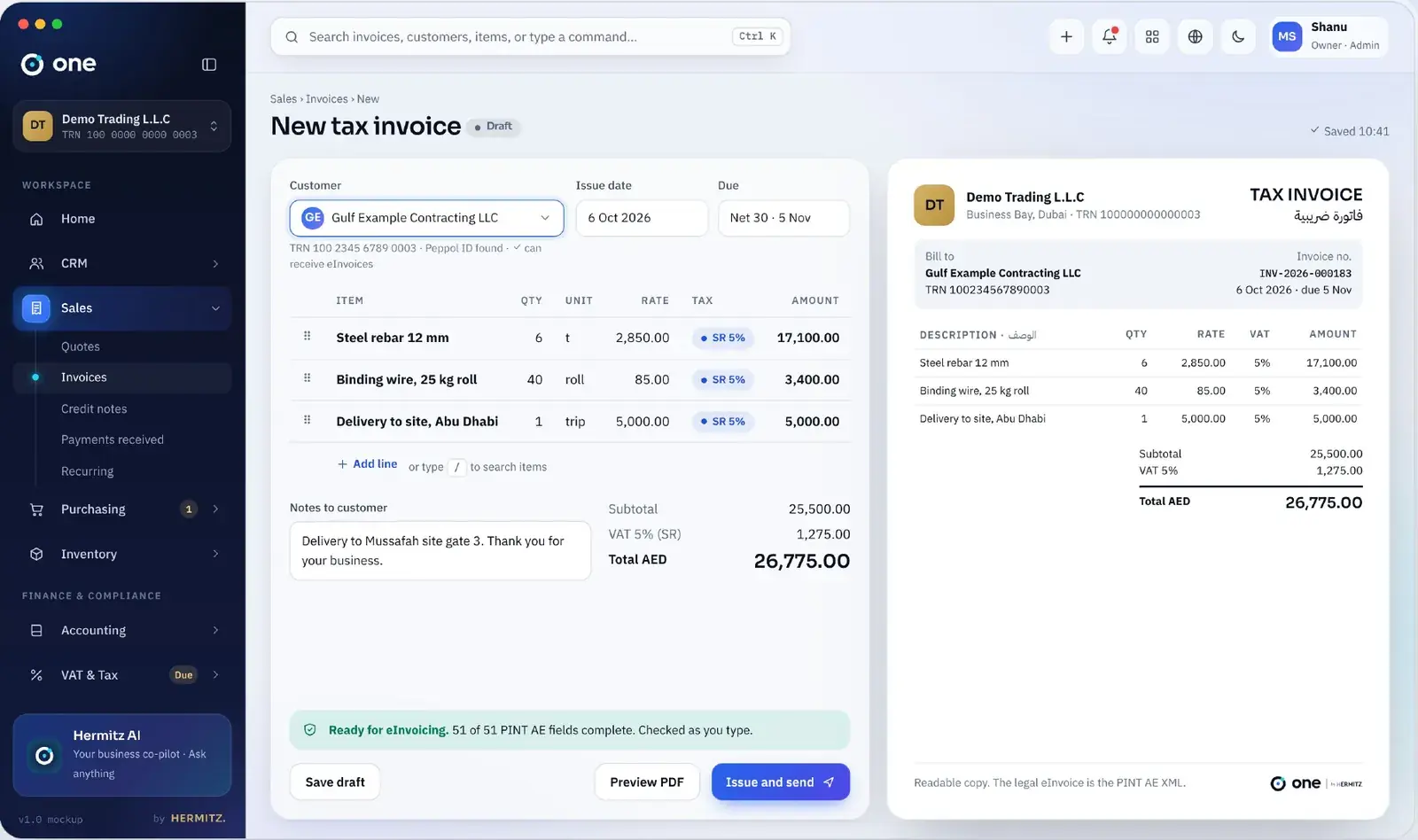Open Recurring in the Sales submenu
This screenshot has width=1418, height=840.
click(x=87, y=471)
